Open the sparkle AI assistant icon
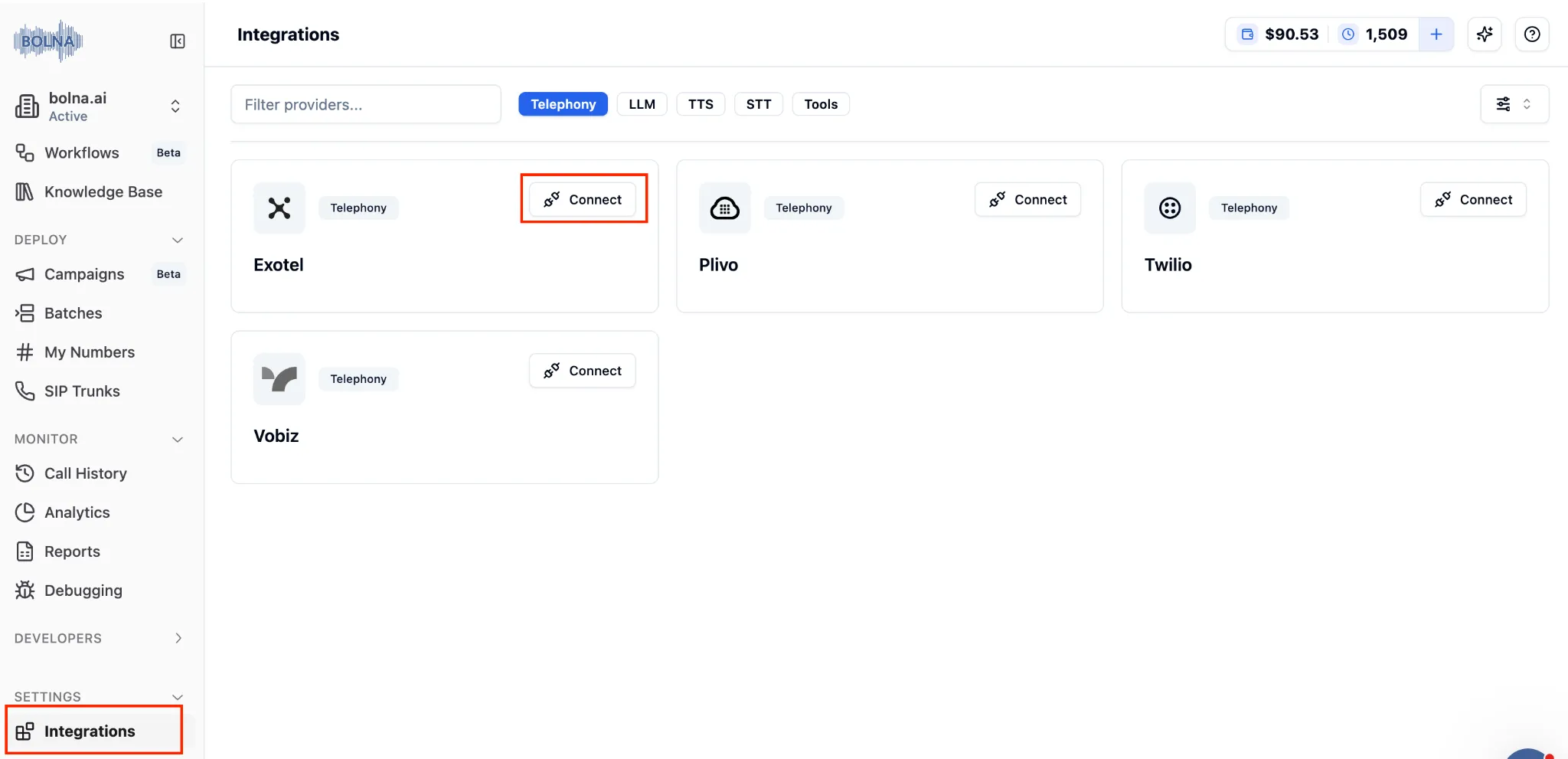This screenshot has width=1568, height=759. click(1485, 34)
